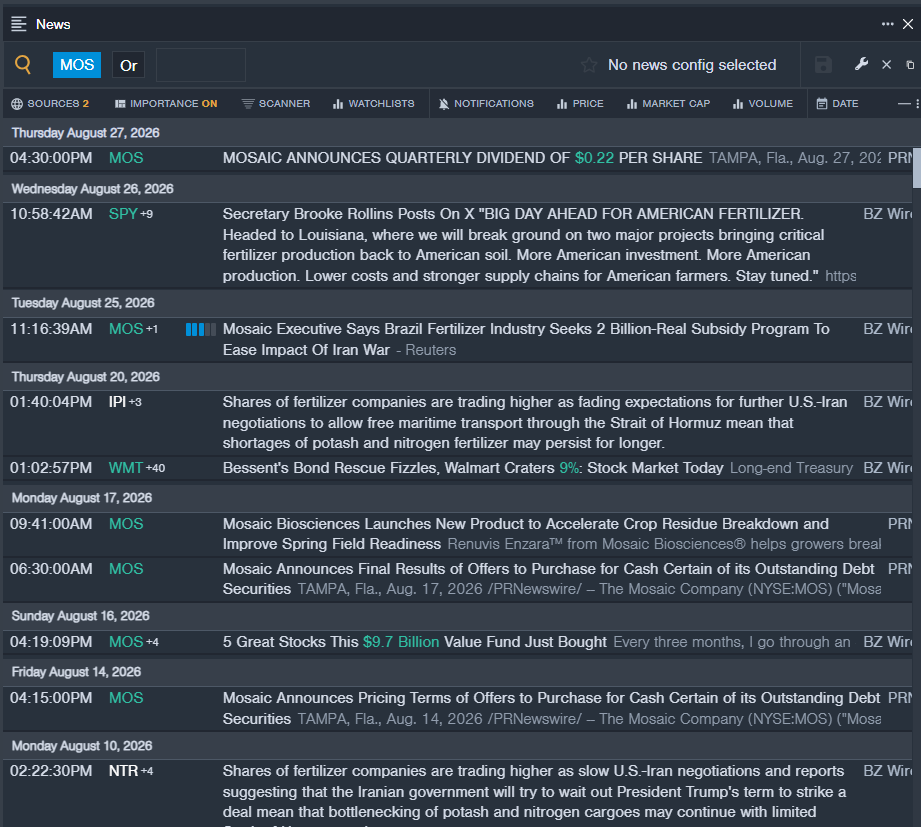The height and width of the screenshot is (827, 921).
Task: Click timestamp 09:41:00AM
Action: coord(51,524)
